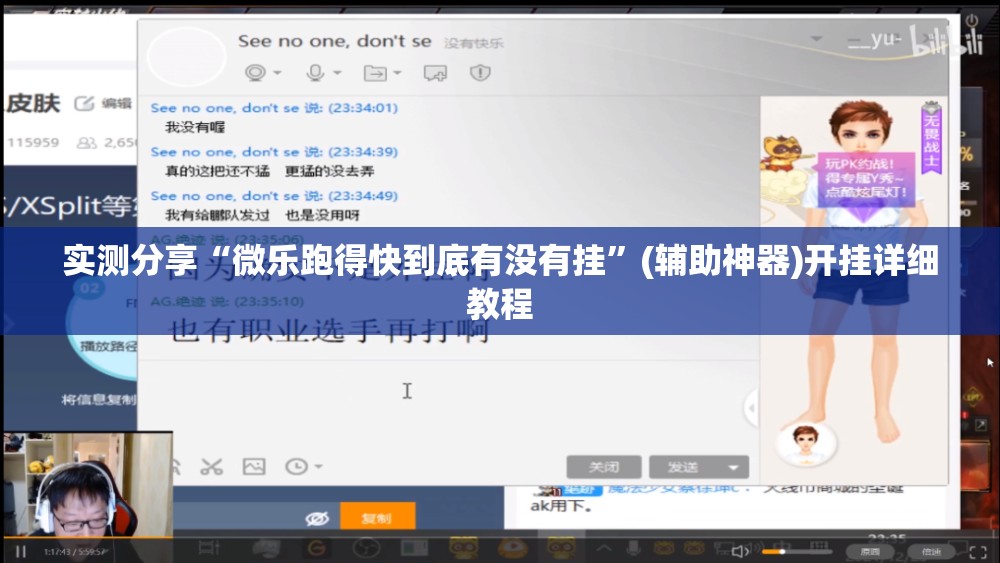This screenshot has height=563, width=1000.
Task: Click the send file folder icon
Action: 375,73
